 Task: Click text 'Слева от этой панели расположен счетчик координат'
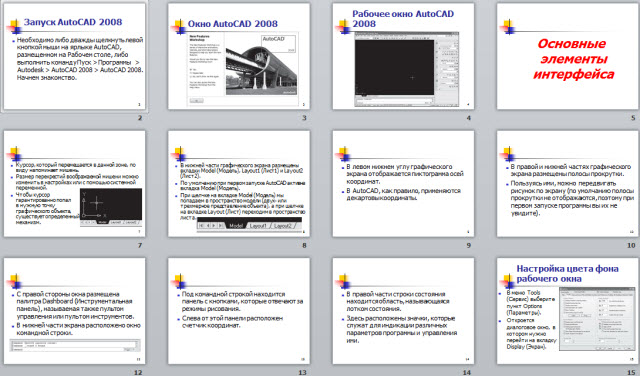(232, 322)
